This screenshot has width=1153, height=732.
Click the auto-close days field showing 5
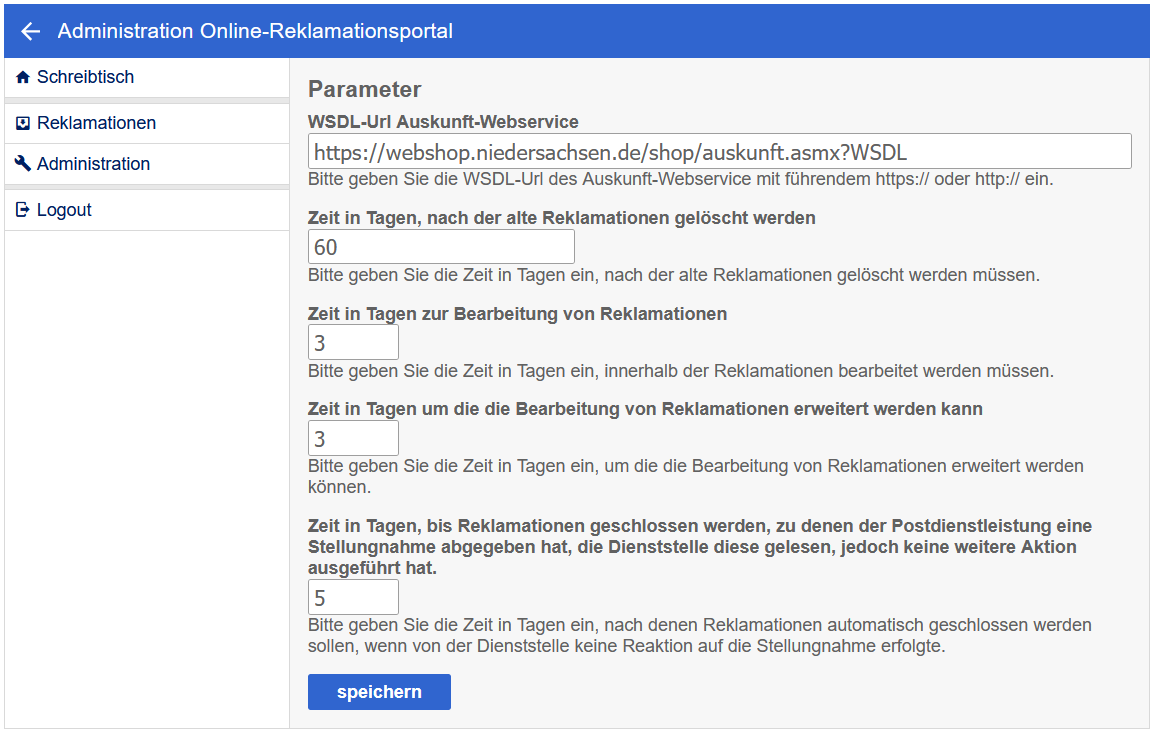353,598
